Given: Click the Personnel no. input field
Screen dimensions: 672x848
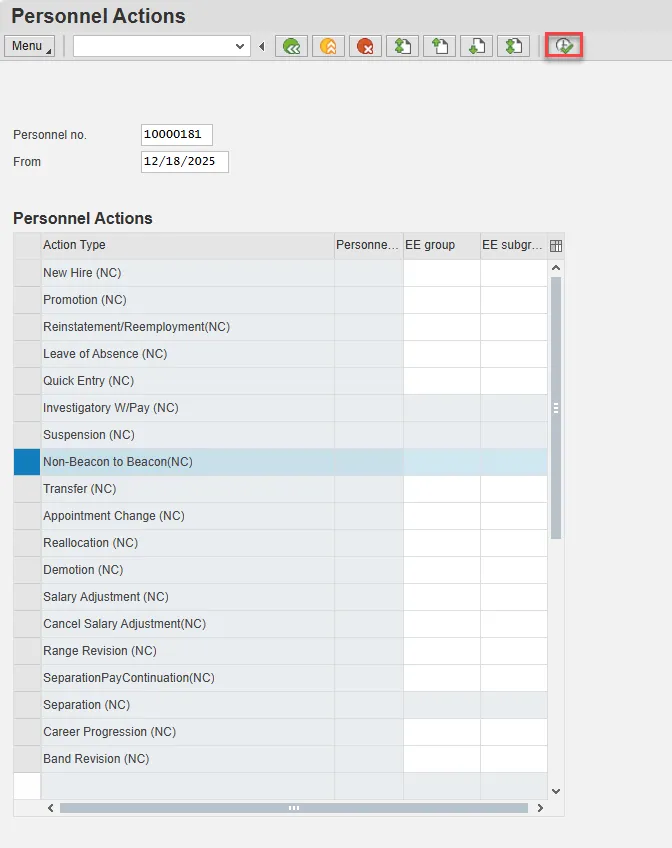Looking at the screenshot, I should [177, 135].
